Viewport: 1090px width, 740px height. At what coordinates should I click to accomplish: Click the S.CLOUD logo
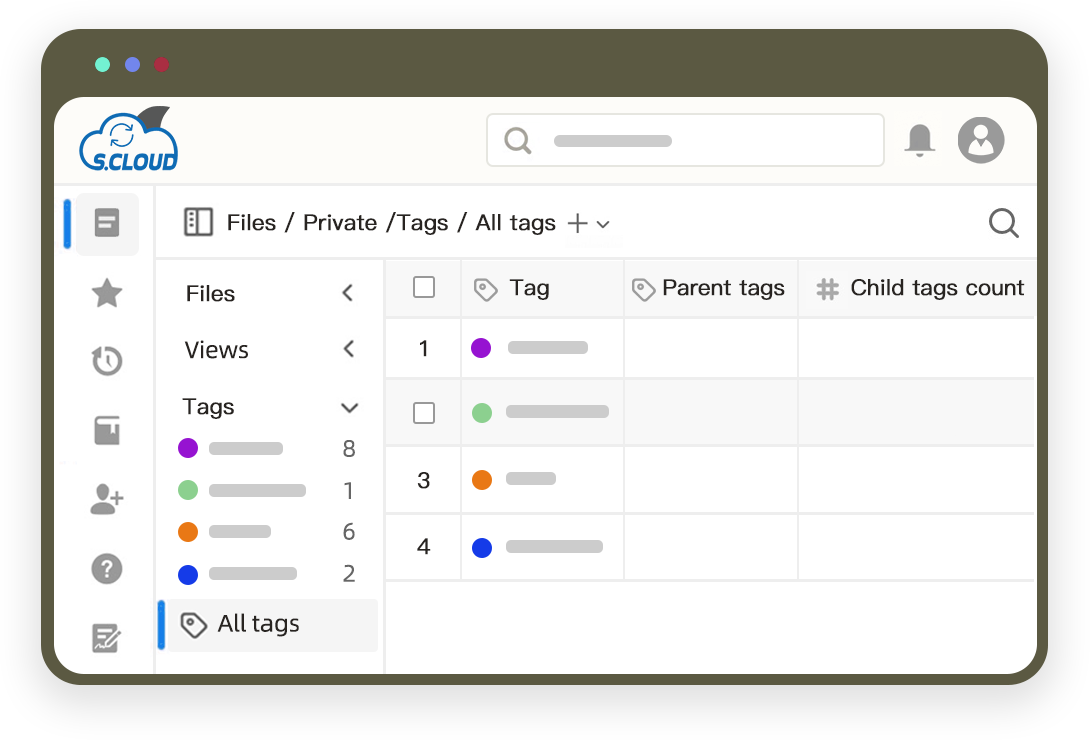(x=128, y=141)
